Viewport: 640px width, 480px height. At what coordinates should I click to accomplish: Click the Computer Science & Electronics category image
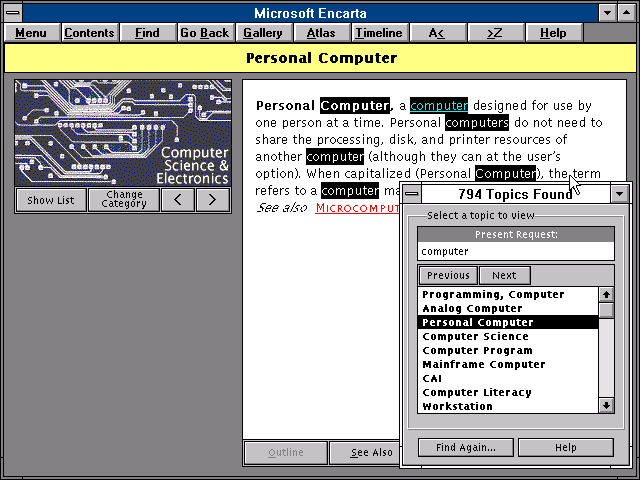point(123,133)
